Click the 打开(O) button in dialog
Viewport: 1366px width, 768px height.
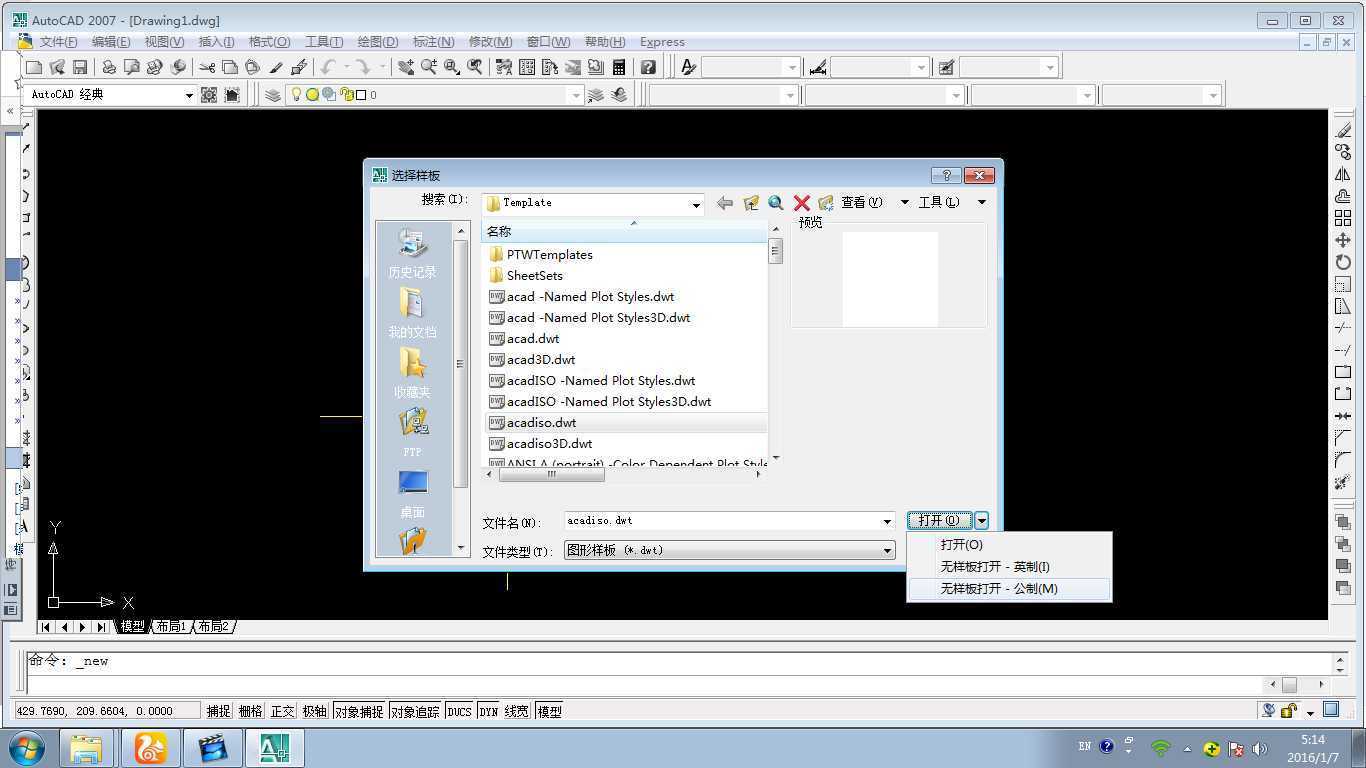[940, 520]
